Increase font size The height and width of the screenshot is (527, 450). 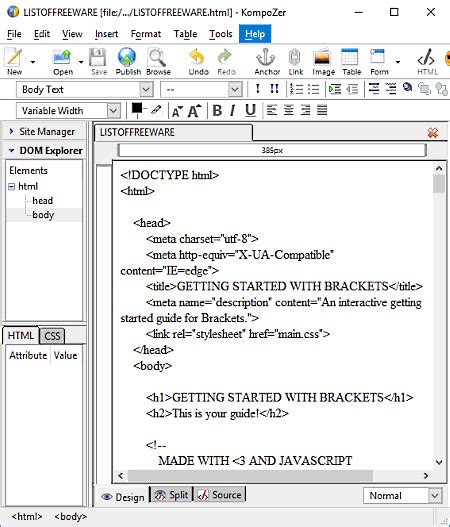194,110
